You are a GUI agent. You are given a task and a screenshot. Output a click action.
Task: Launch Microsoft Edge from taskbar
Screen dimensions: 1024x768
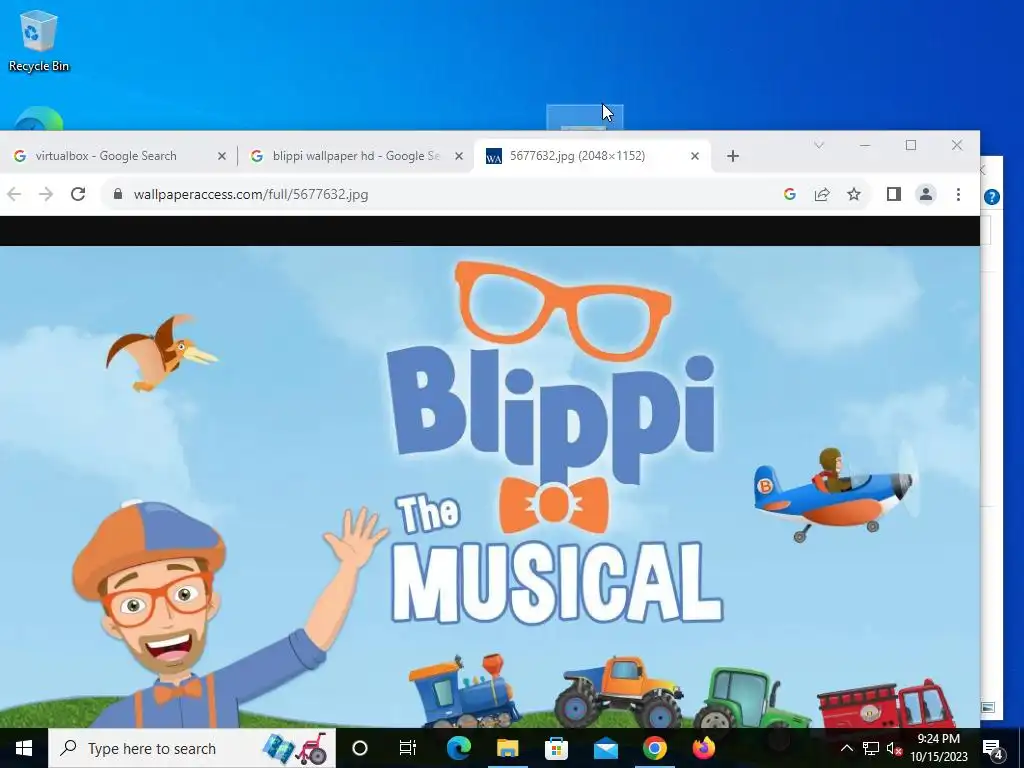pyautogui.click(x=458, y=748)
